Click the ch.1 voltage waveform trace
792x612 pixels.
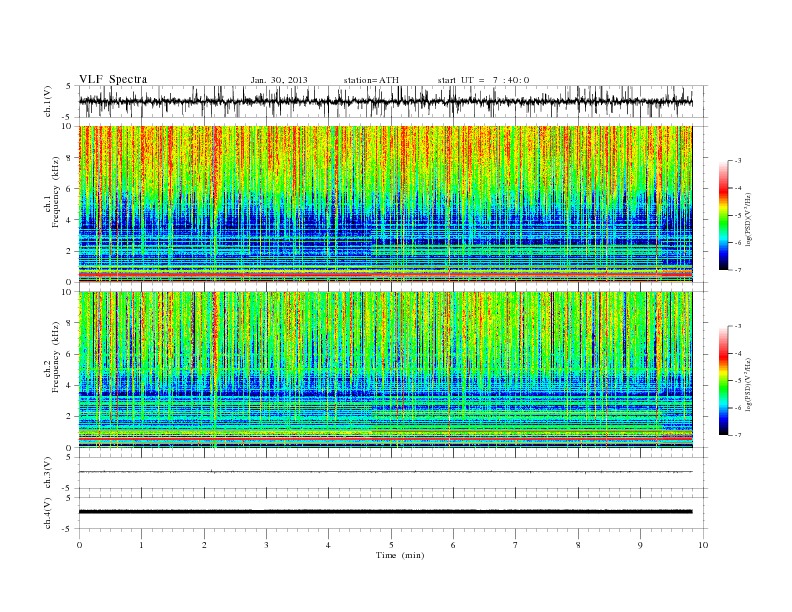pyautogui.click(x=385, y=101)
